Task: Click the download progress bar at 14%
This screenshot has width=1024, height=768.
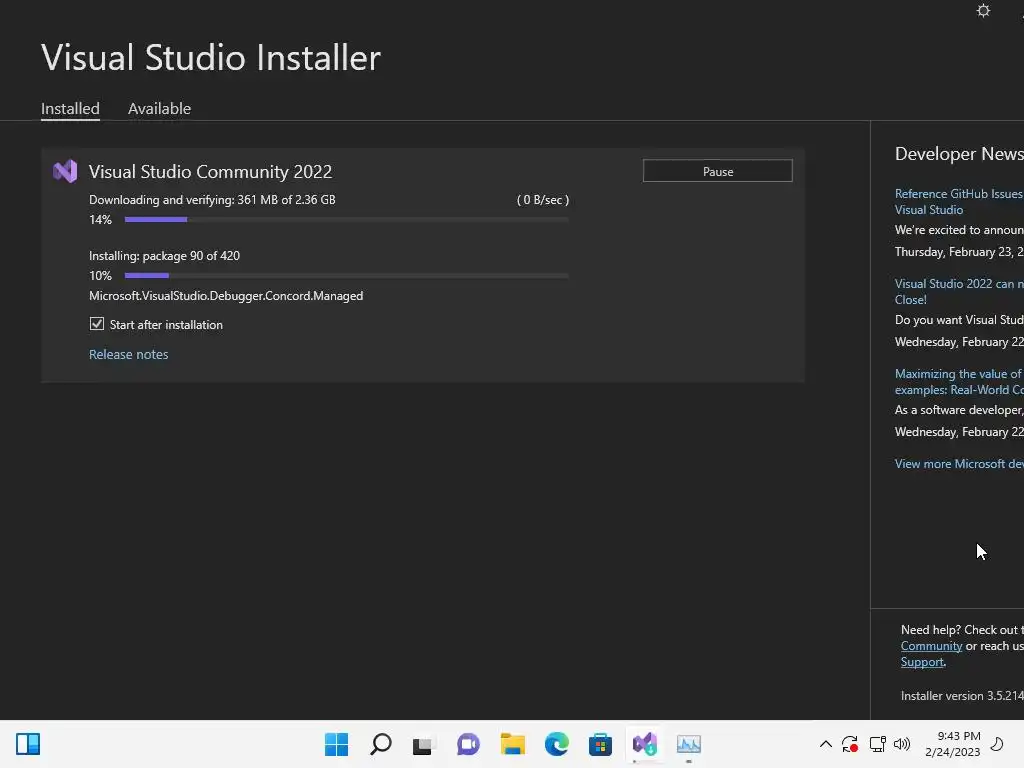Action: click(x=346, y=219)
